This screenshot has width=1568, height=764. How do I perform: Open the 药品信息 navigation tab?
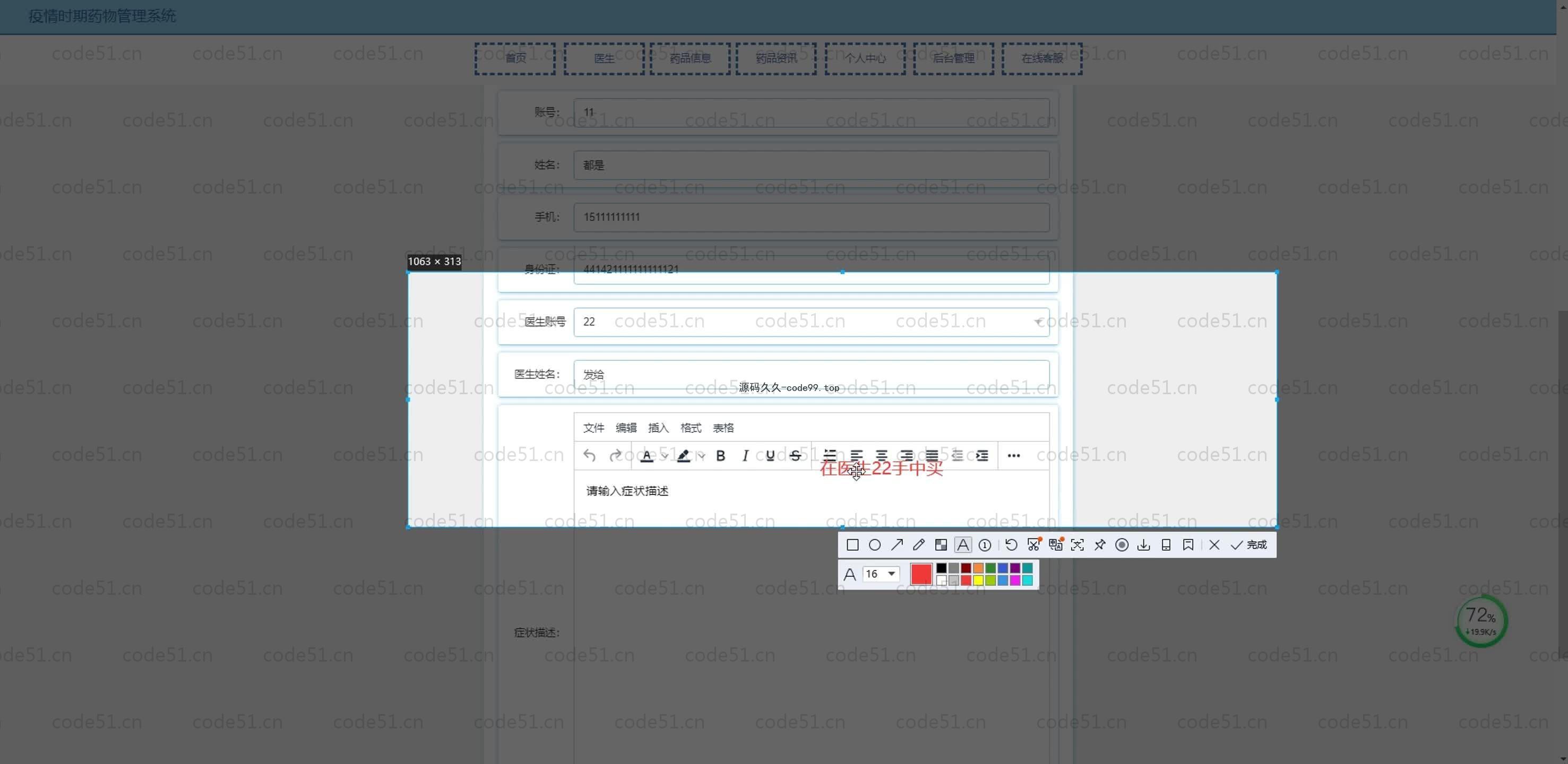690,58
